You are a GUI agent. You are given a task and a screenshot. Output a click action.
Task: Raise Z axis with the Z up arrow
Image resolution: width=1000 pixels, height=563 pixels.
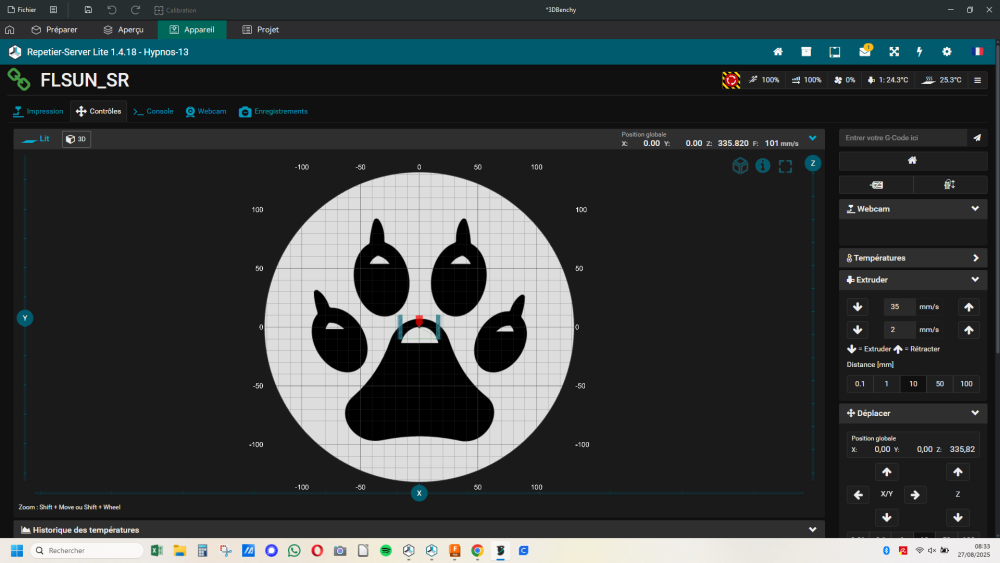point(958,472)
